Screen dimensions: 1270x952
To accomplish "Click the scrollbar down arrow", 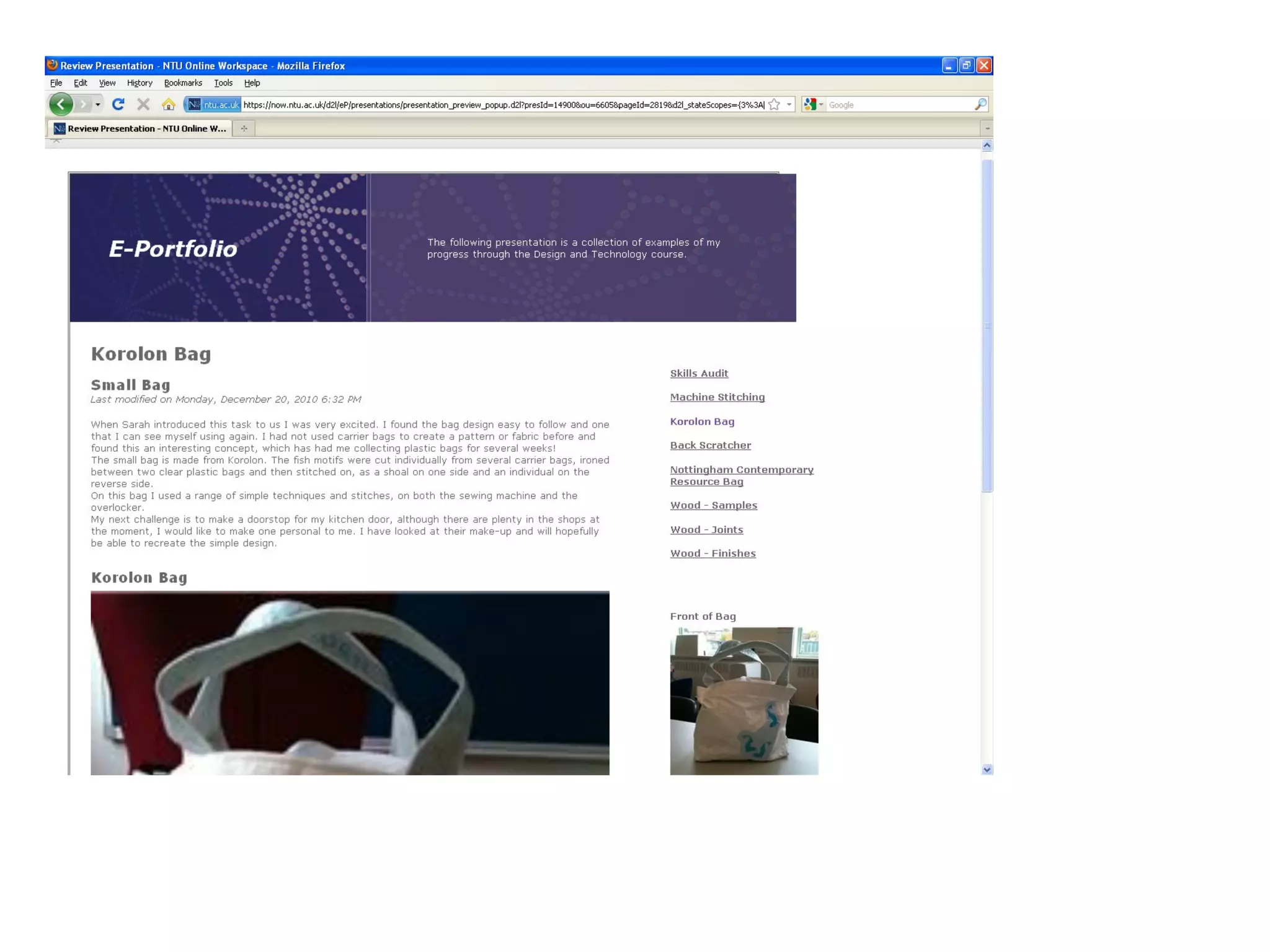I will [x=987, y=769].
